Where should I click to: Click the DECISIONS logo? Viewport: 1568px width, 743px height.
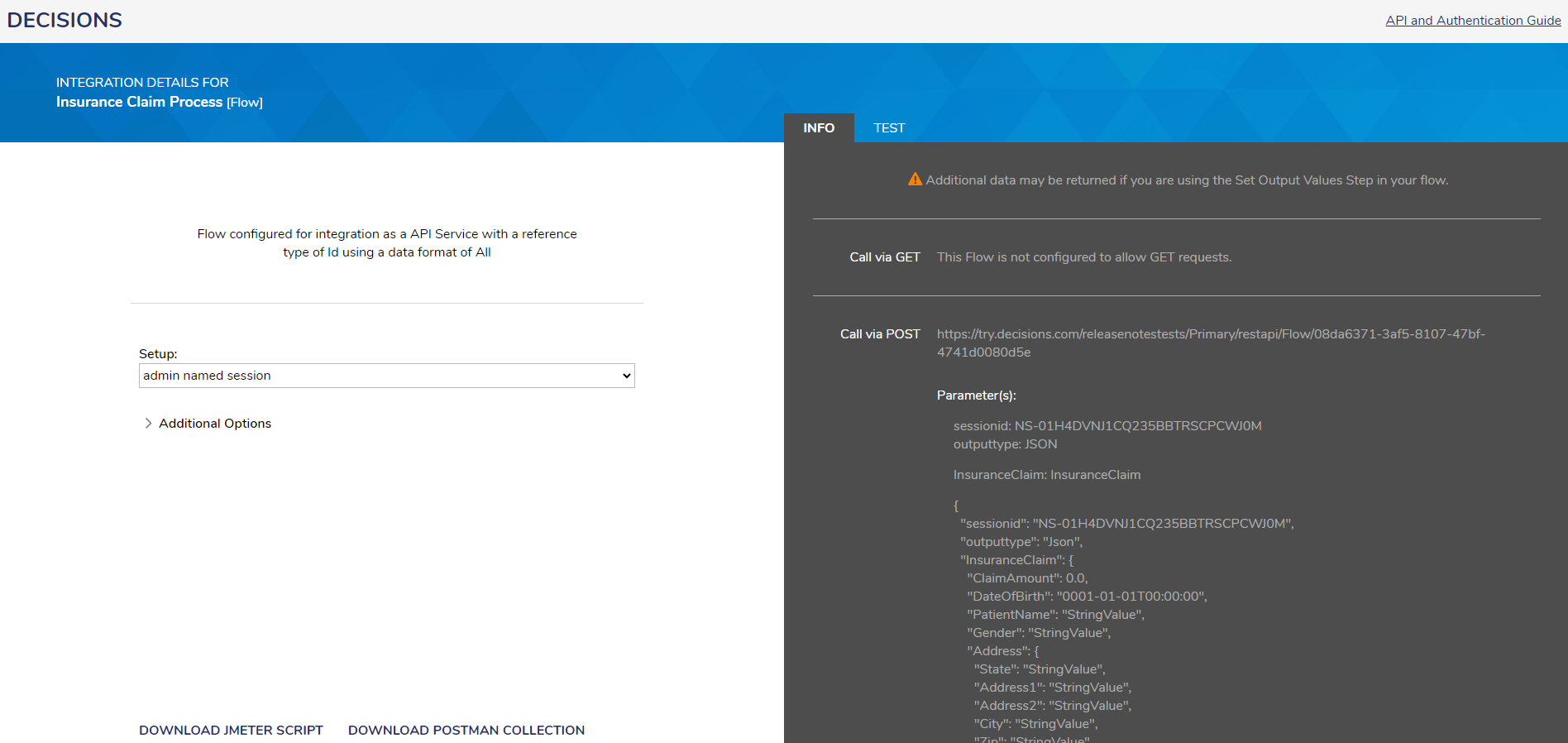[65, 20]
